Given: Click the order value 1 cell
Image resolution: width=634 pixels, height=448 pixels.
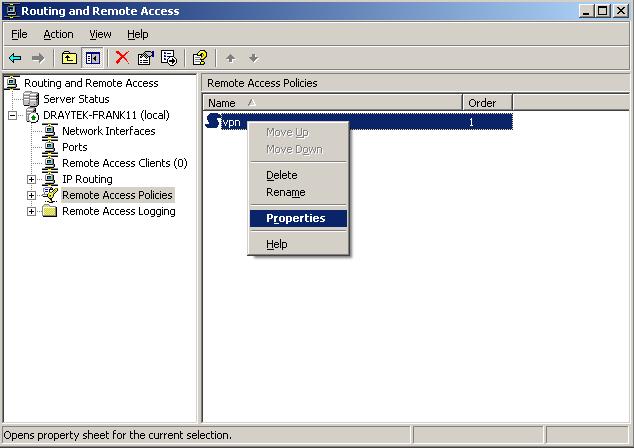Looking at the screenshot, I should coord(471,122).
